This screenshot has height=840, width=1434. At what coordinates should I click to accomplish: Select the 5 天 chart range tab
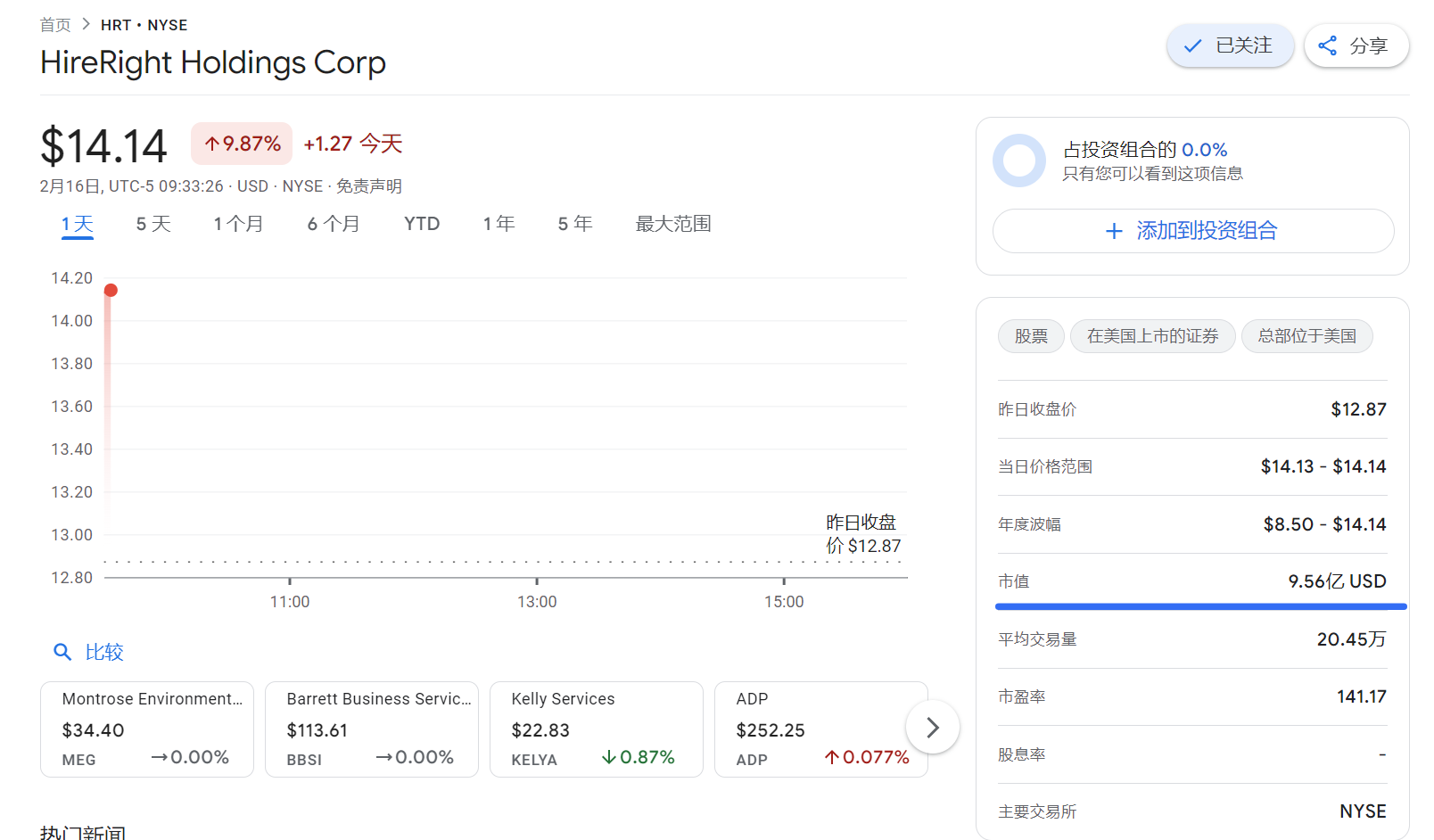[x=153, y=224]
